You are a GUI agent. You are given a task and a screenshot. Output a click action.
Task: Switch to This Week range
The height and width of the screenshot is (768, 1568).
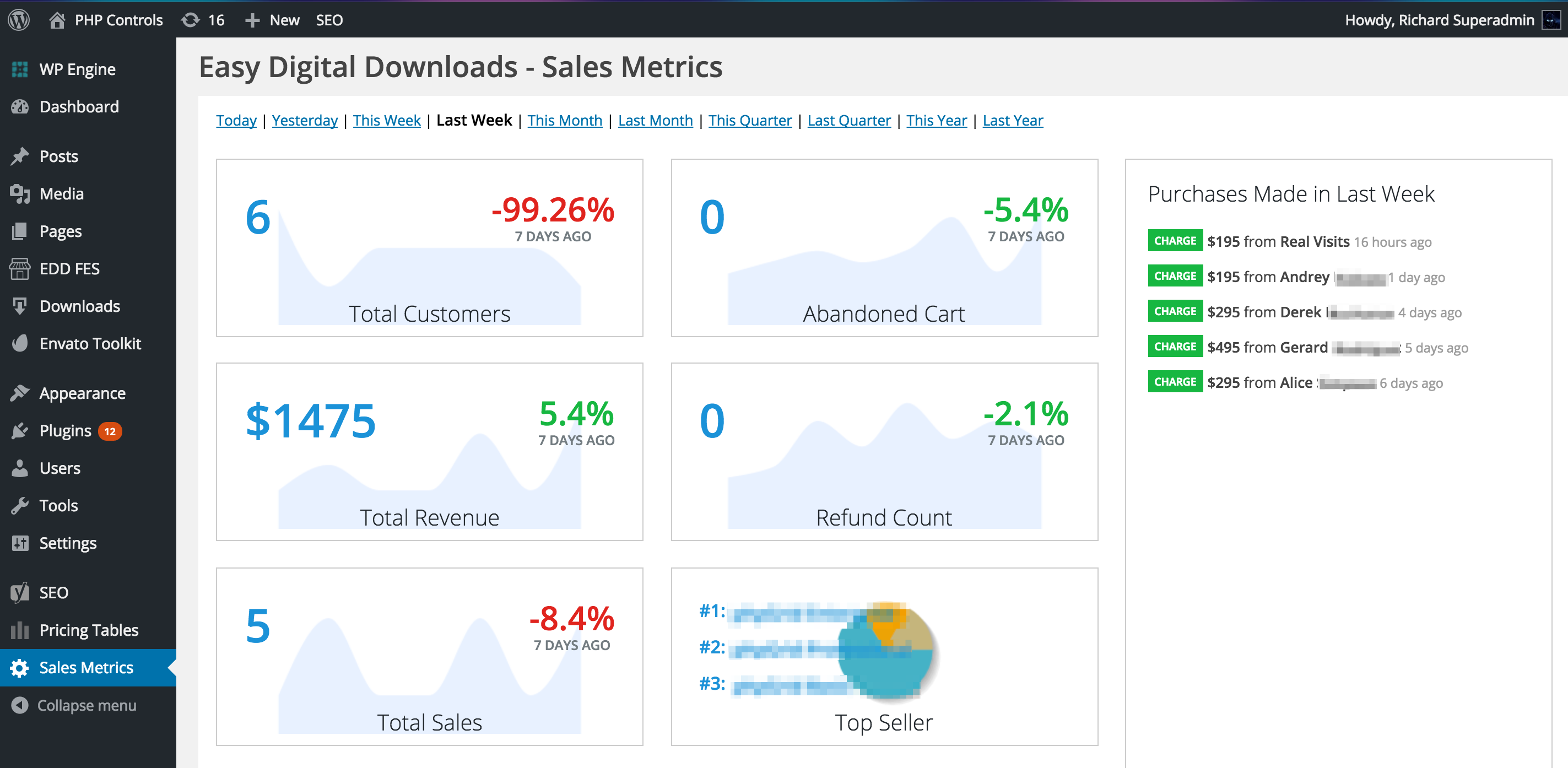(x=387, y=121)
